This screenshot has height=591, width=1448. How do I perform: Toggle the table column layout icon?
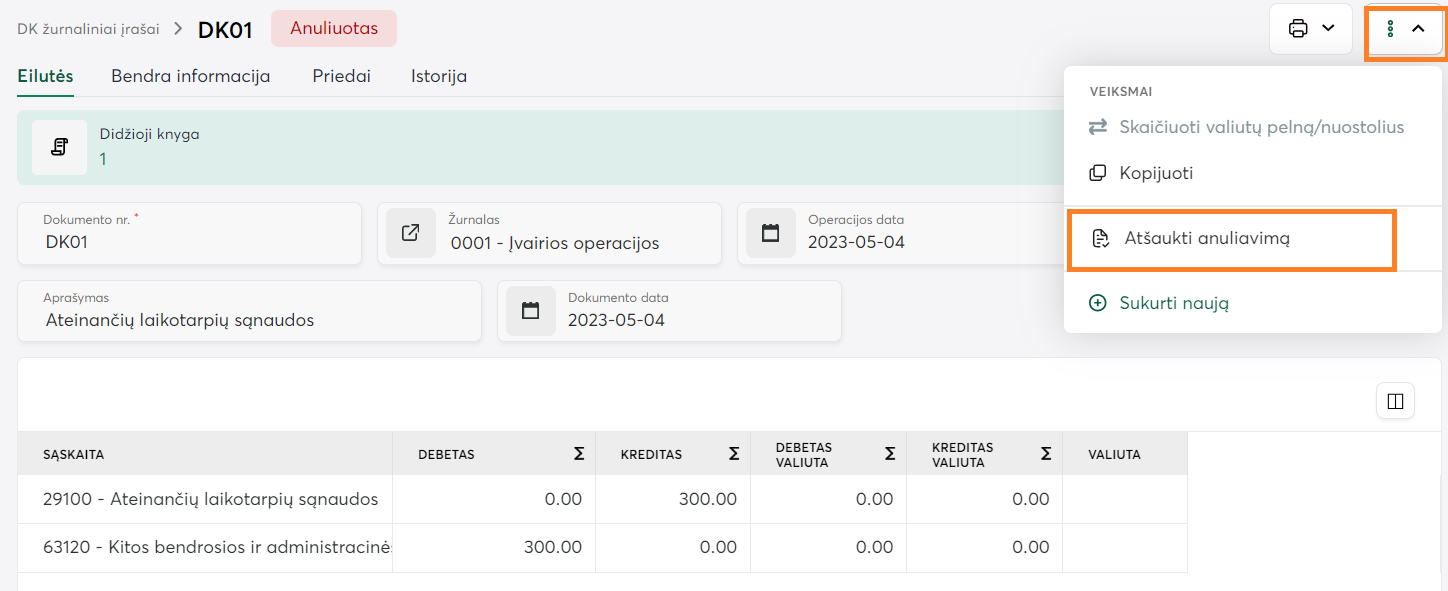pos(1395,401)
